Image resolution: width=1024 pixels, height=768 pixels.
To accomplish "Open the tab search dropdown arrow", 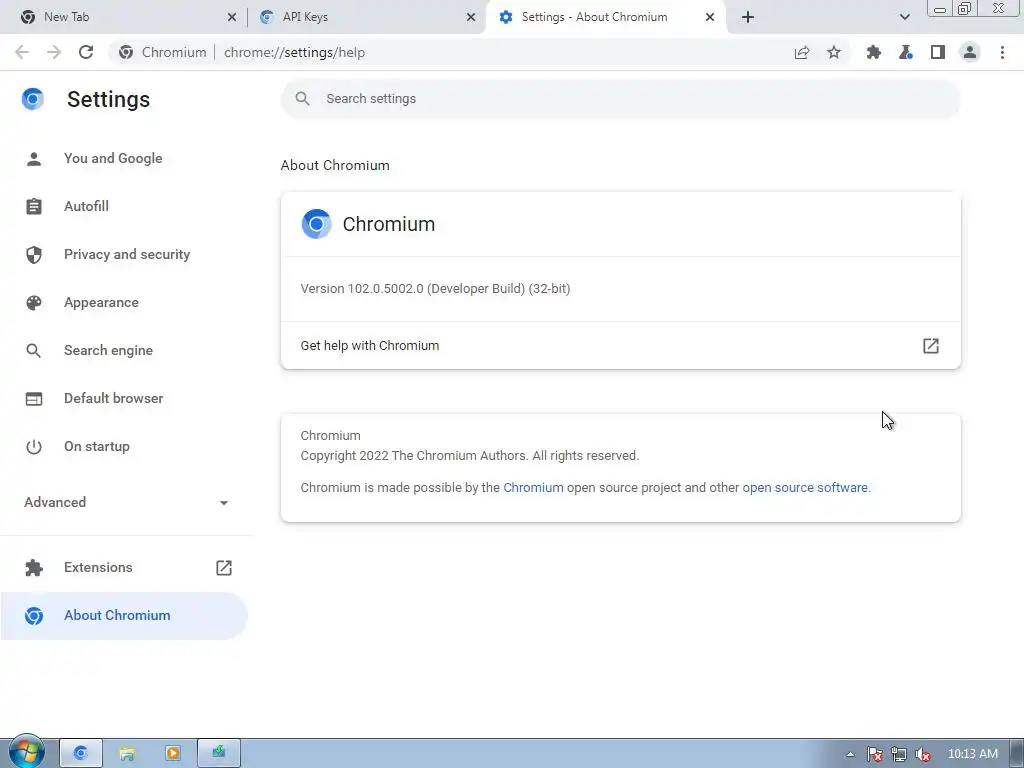I will tap(904, 17).
